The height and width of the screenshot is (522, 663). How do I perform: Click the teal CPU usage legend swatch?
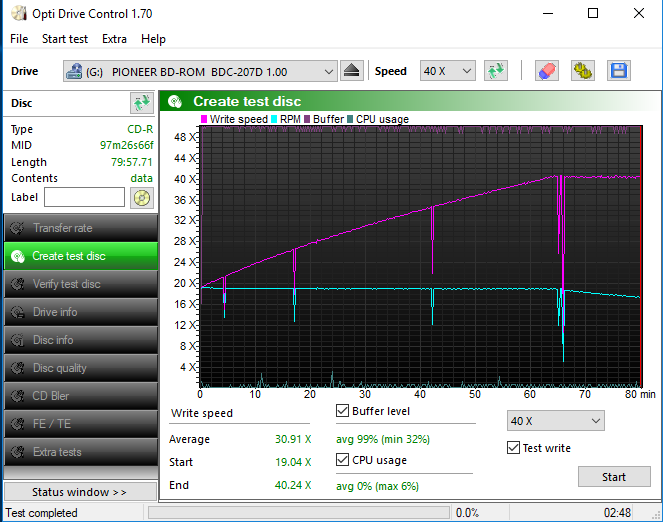(x=350, y=119)
